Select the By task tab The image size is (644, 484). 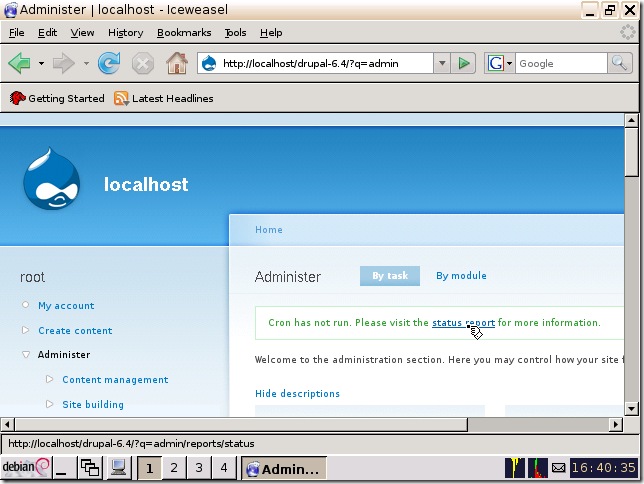point(390,276)
